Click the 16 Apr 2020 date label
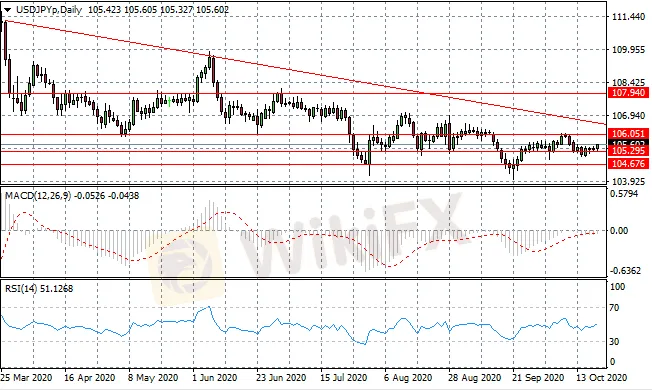The image size is (652, 390). click(x=90, y=378)
